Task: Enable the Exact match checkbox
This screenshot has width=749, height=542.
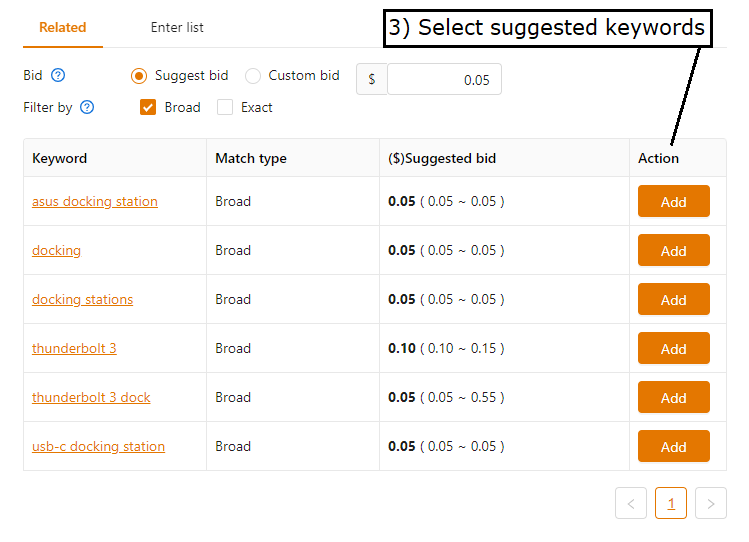Action: click(225, 107)
